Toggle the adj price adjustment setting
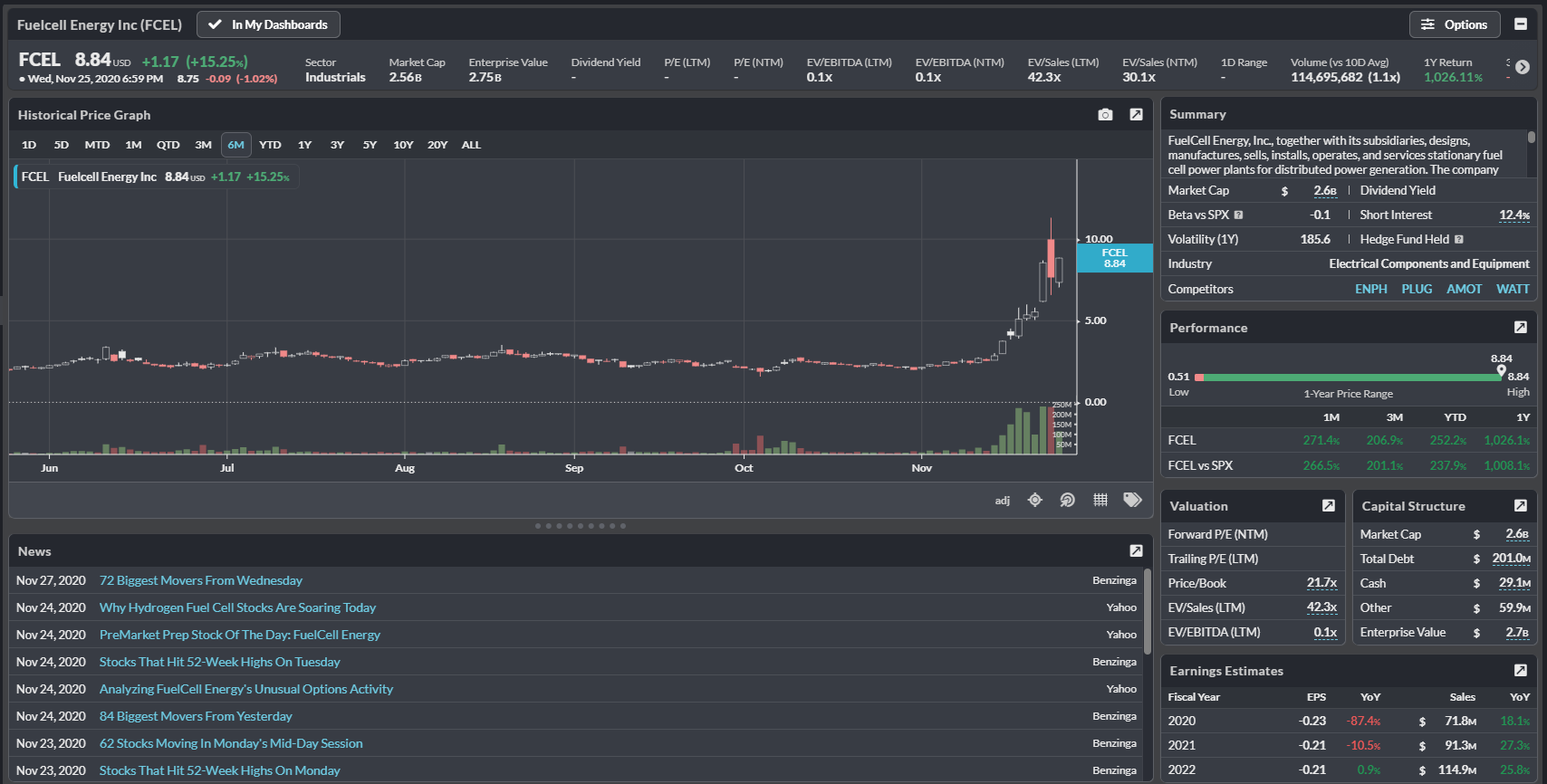The width and height of the screenshot is (1547, 784). [1002, 501]
